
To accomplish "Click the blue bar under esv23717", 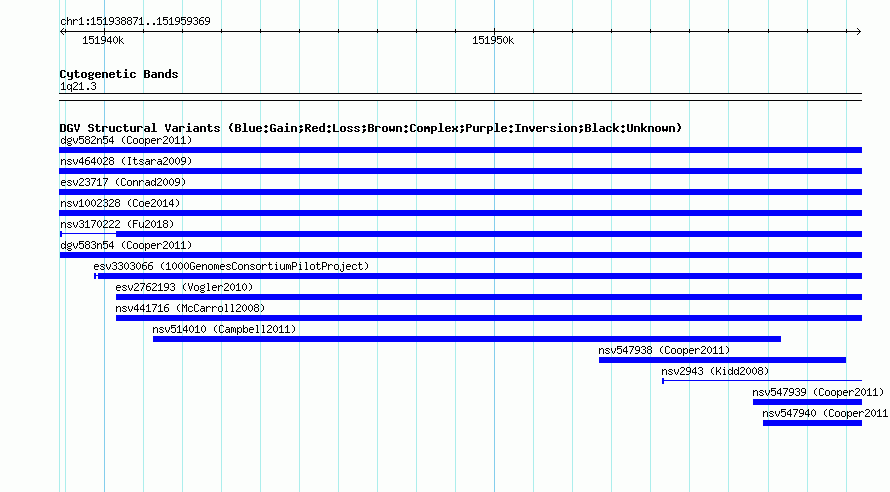I will pos(460,192).
